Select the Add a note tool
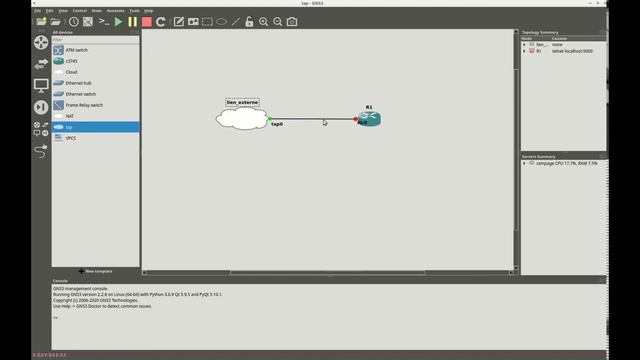 pos(179,22)
